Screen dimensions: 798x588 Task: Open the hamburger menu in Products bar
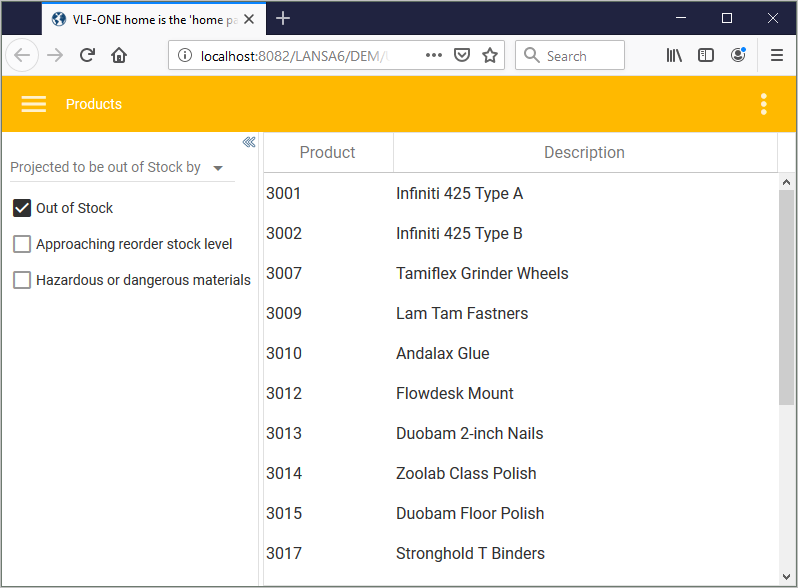[34, 104]
